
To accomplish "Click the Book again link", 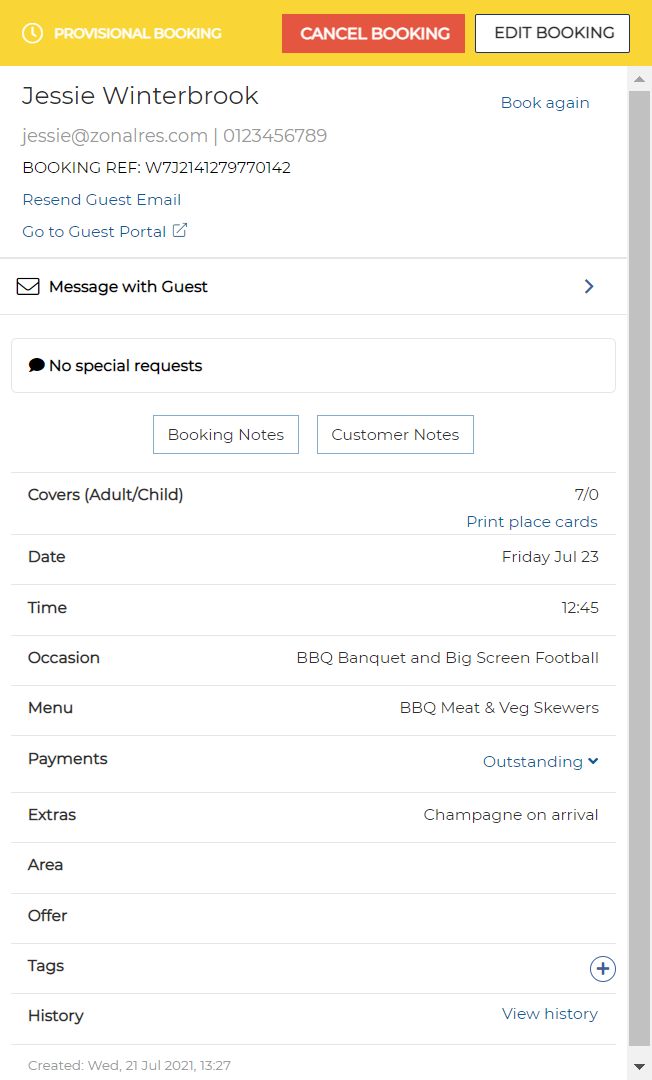I will point(545,103).
